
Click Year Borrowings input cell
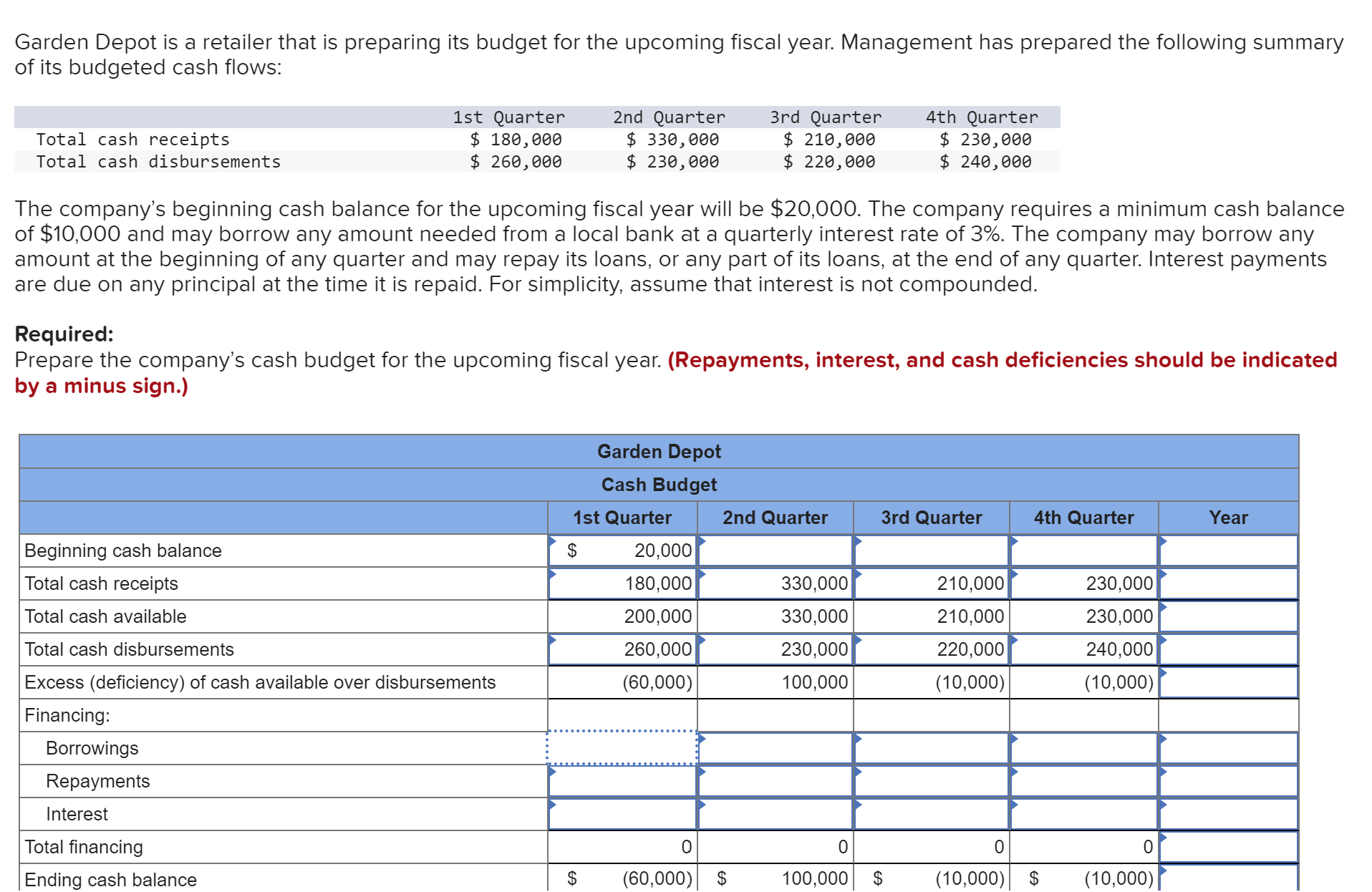[x=1229, y=748]
